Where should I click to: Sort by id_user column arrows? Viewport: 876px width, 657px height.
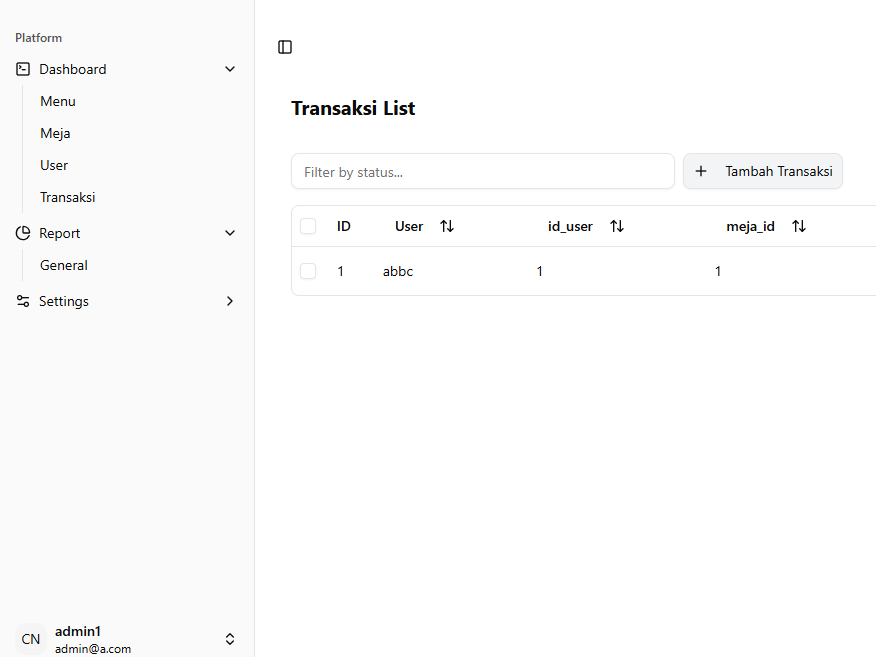tap(617, 226)
